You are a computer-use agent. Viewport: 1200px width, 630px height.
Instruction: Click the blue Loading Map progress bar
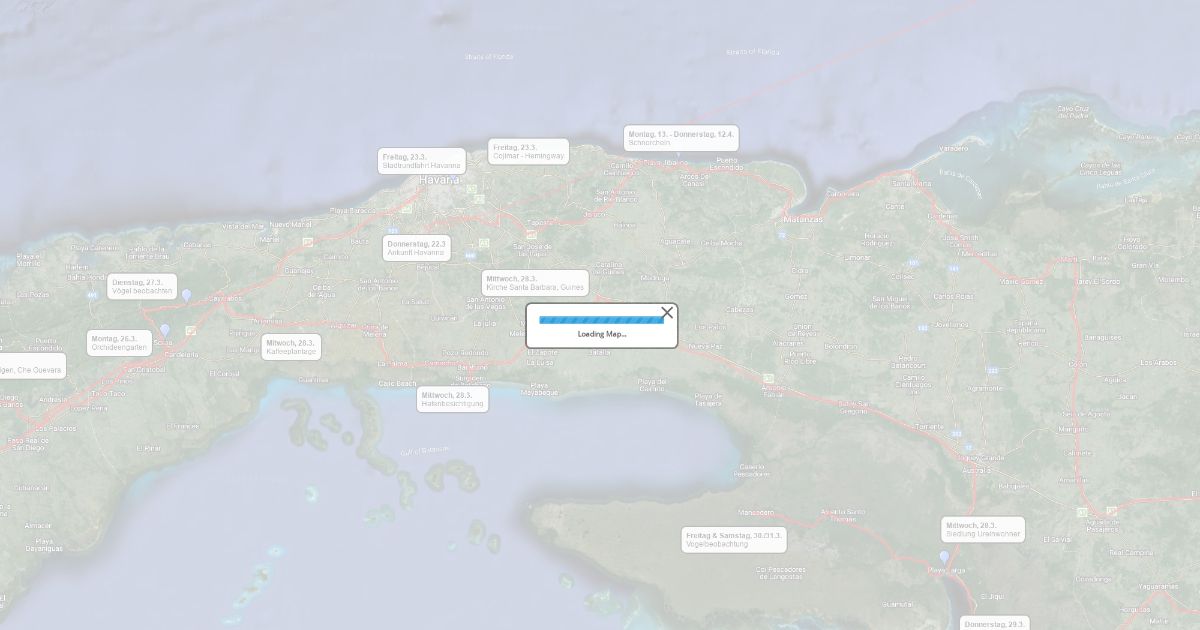[601, 320]
